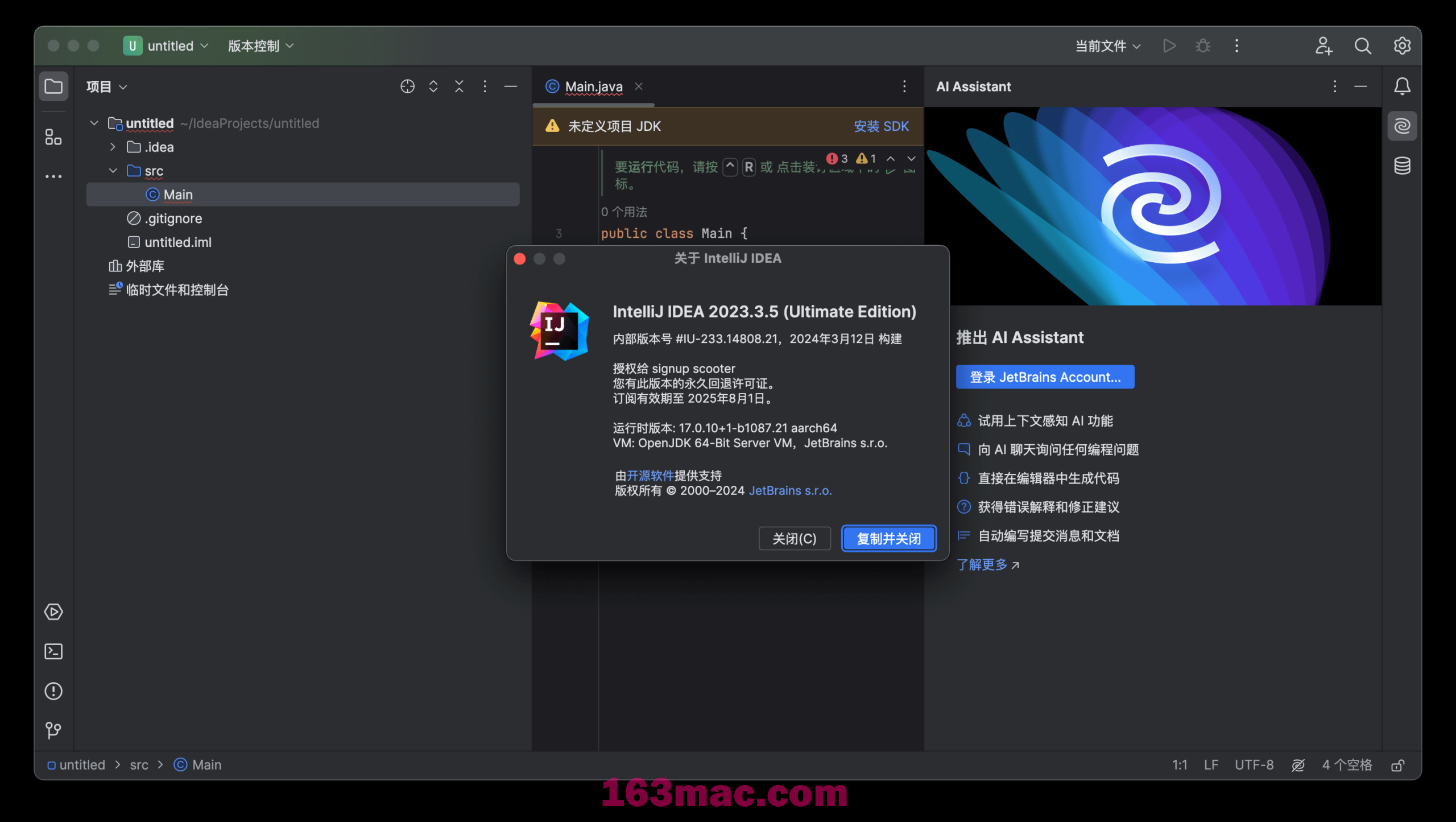Open 开源软件 link in About dialog
Screen dimensions: 1456x822
tap(650, 476)
